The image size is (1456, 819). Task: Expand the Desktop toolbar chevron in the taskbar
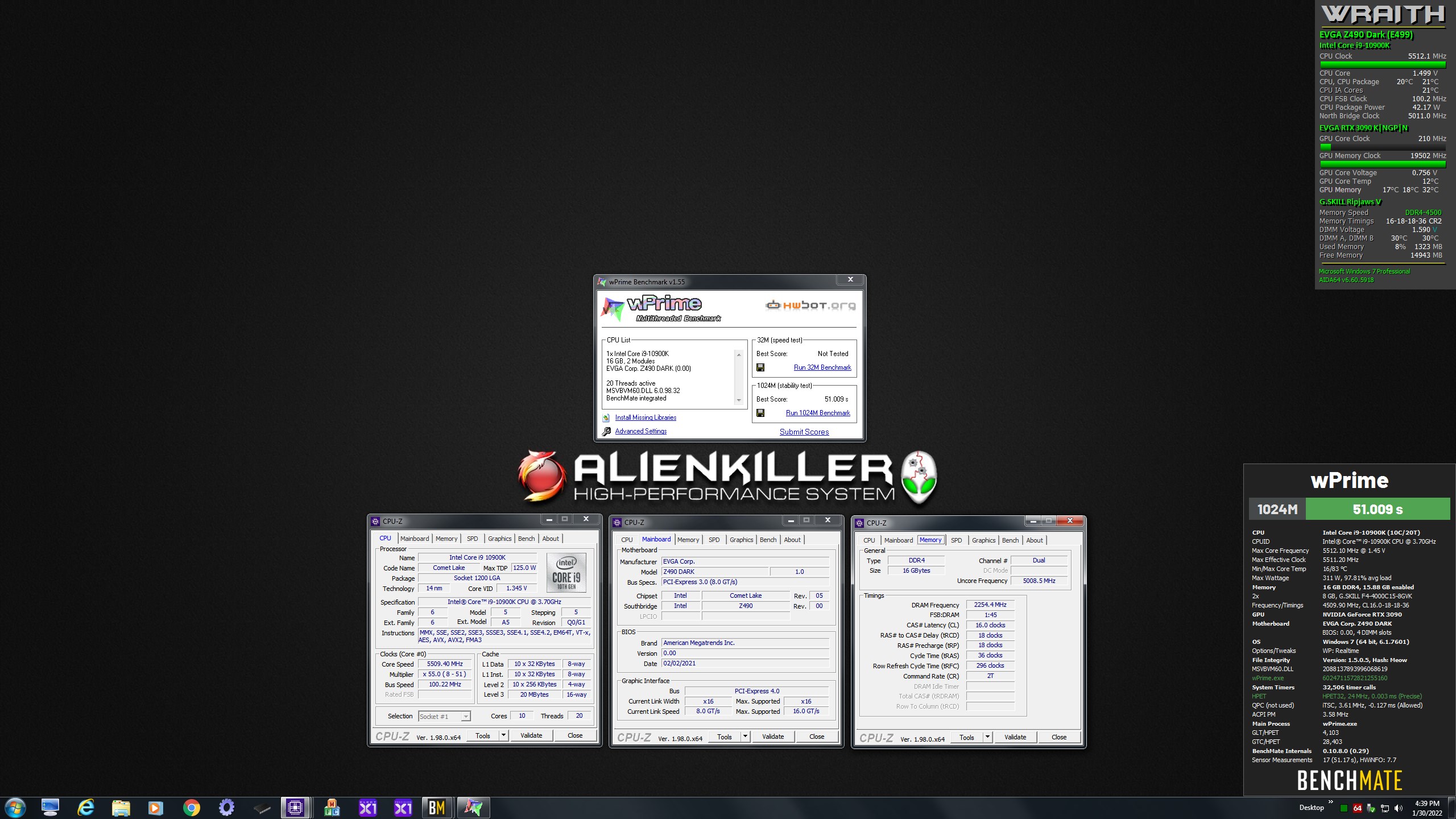pyautogui.click(x=1330, y=803)
